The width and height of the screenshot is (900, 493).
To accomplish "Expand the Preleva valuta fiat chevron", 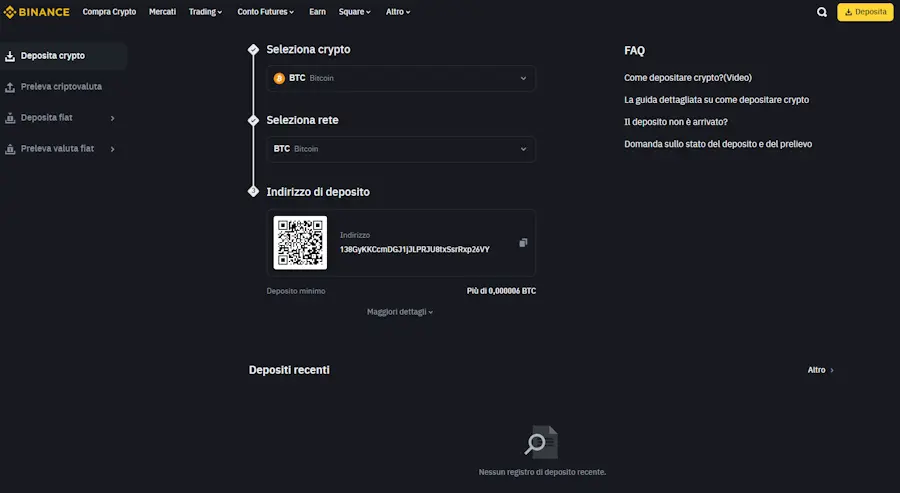I will coord(112,149).
